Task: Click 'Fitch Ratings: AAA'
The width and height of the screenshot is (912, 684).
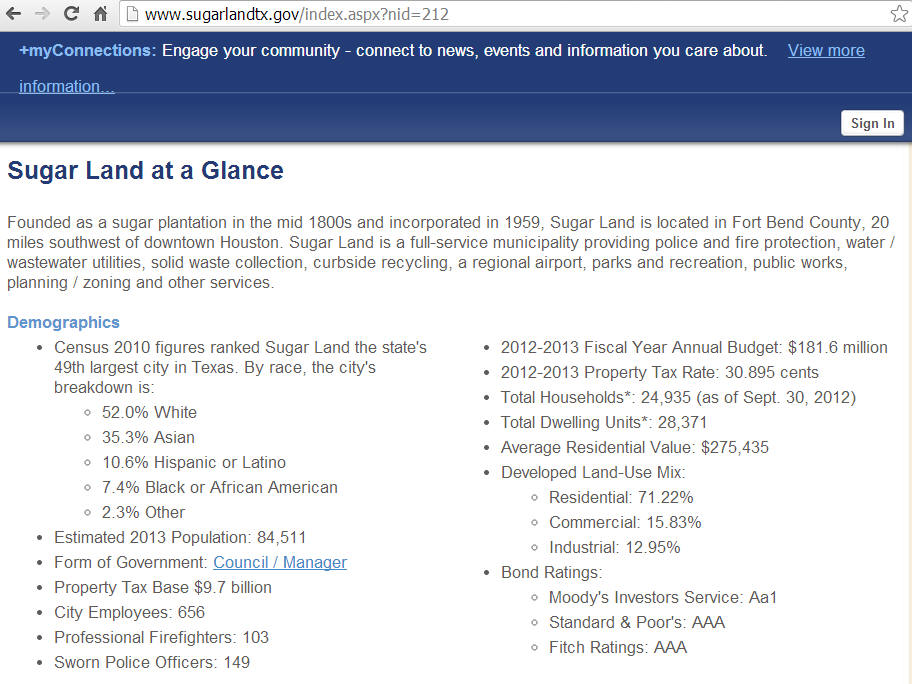Action: click(x=618, y=648)
